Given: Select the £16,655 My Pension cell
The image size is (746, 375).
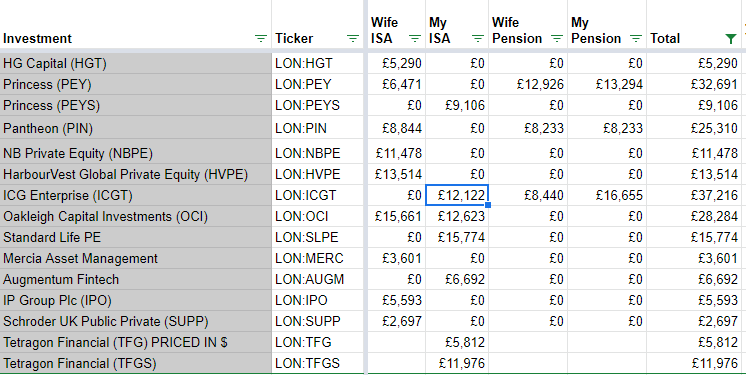Looking at the screenshot, I should (x=607, y=195).
